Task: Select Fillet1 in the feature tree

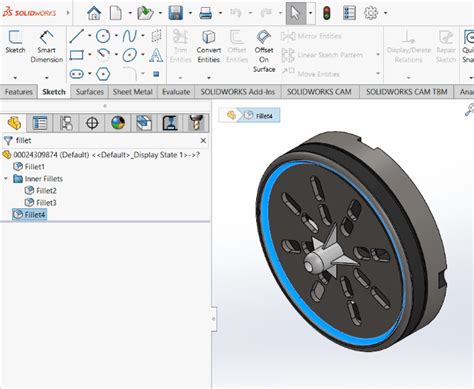Action: coord(29,166)
